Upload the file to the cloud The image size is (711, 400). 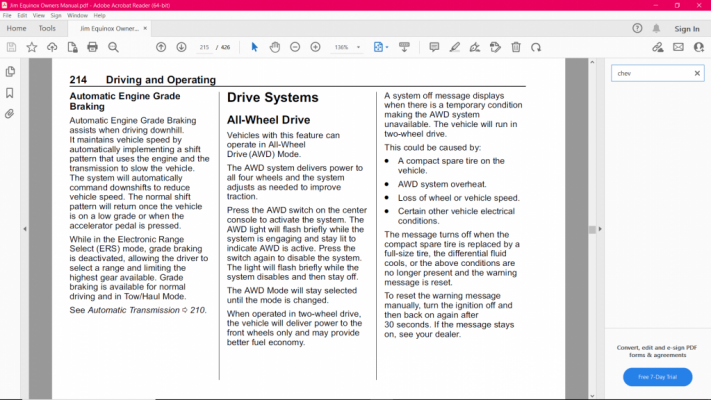(x=52, y=47)
